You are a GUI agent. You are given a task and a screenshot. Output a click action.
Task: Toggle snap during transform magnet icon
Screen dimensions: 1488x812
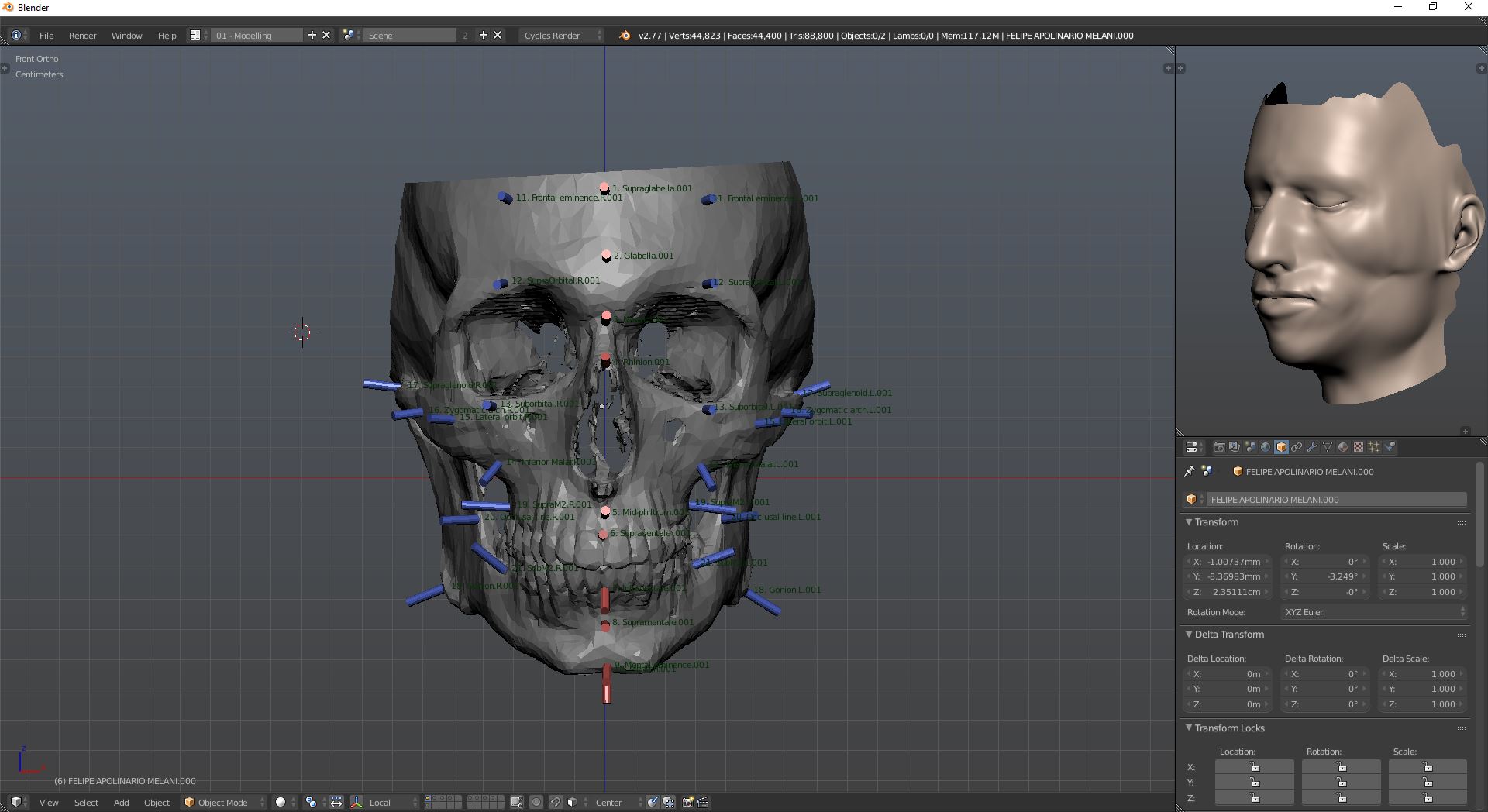pyautogui.click(x=556, y=803)
